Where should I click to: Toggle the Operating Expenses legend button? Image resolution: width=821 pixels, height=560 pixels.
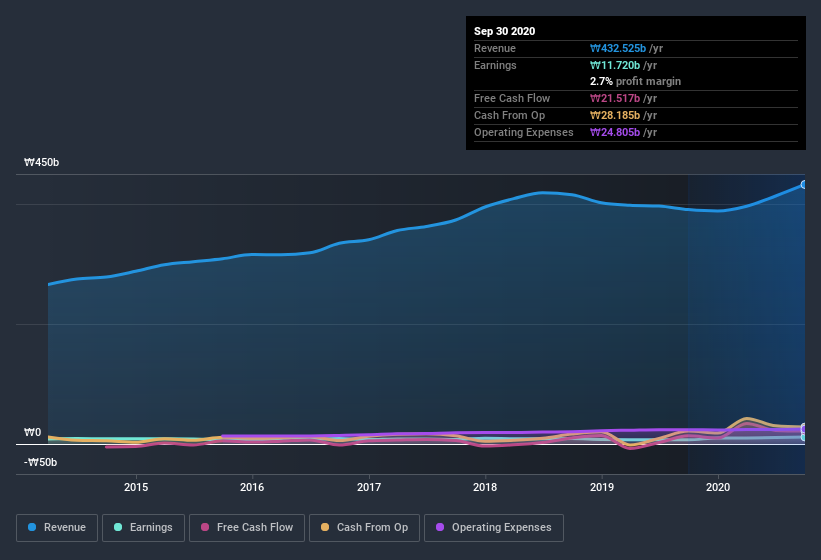coord(494,528)
